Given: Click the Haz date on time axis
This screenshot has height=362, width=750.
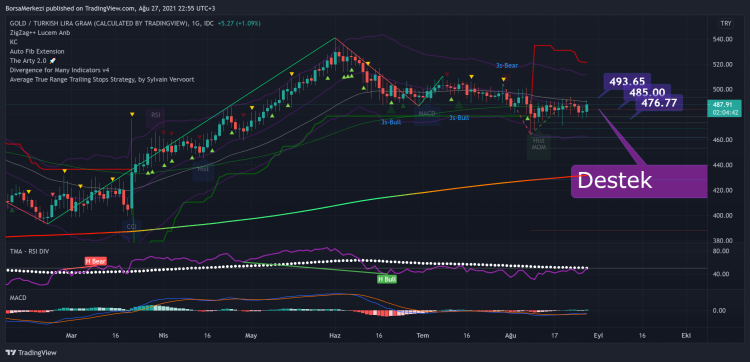Looking at the screenshot, I should [335, 336].
